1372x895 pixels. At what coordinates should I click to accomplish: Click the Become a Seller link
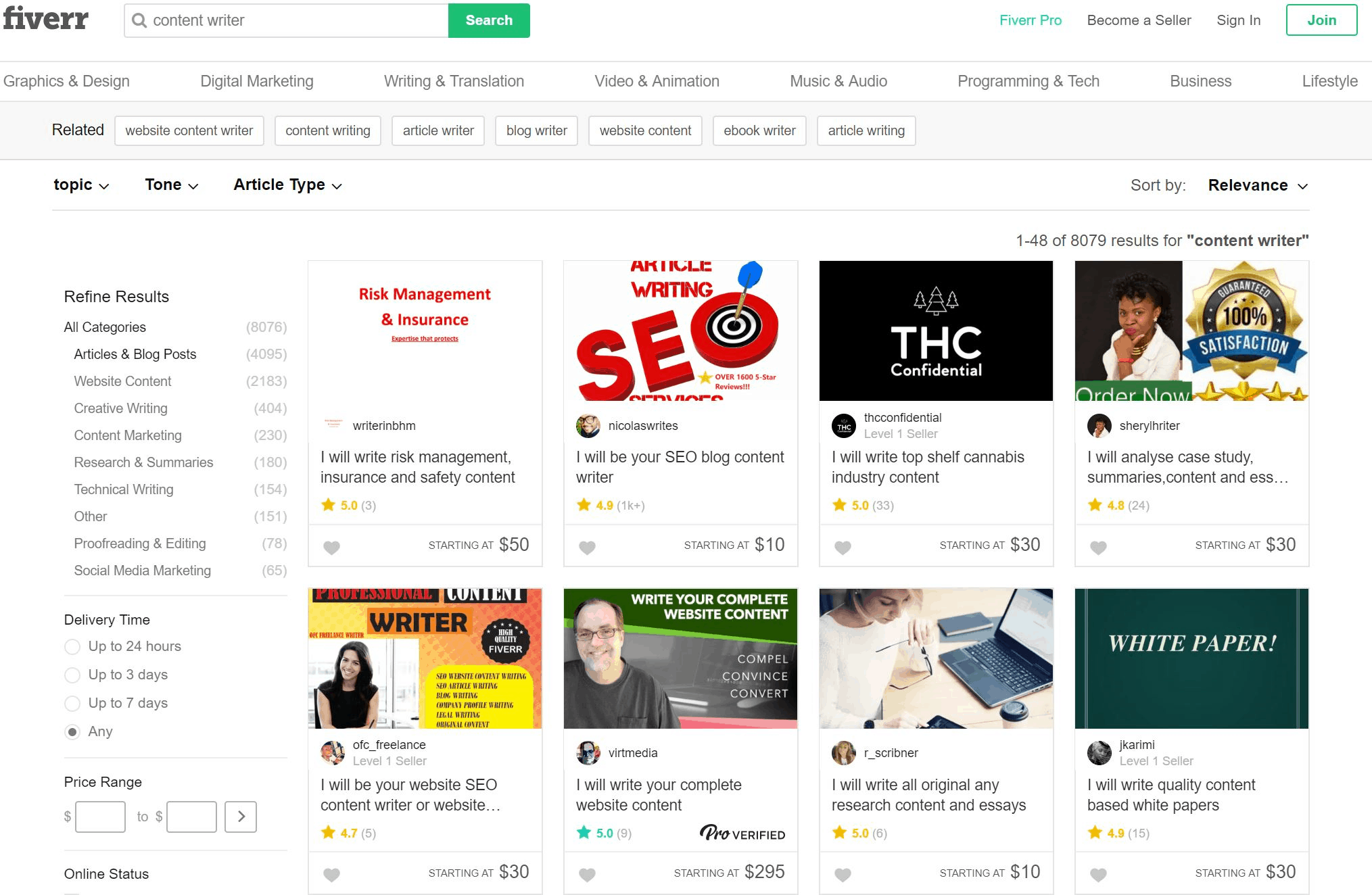[x=1139, y=20]
